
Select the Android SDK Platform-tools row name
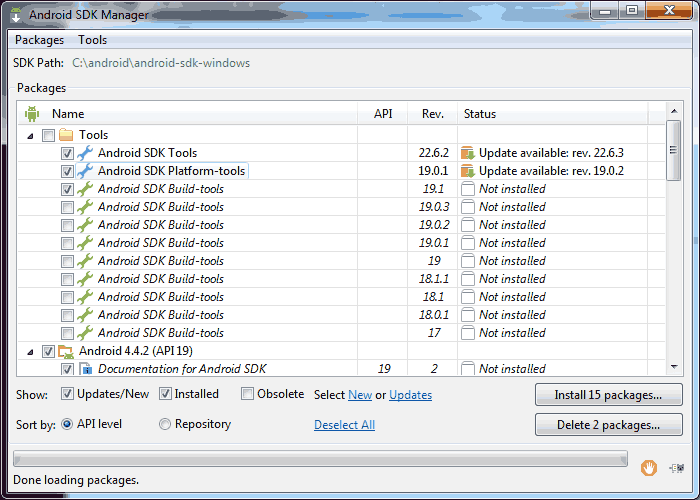[171, 171]
